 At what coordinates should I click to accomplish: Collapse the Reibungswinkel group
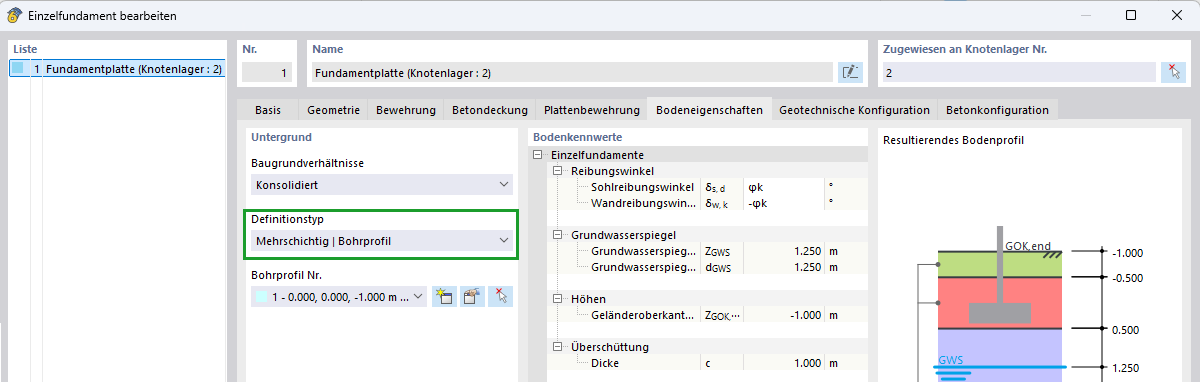click(x=557, y=171)
